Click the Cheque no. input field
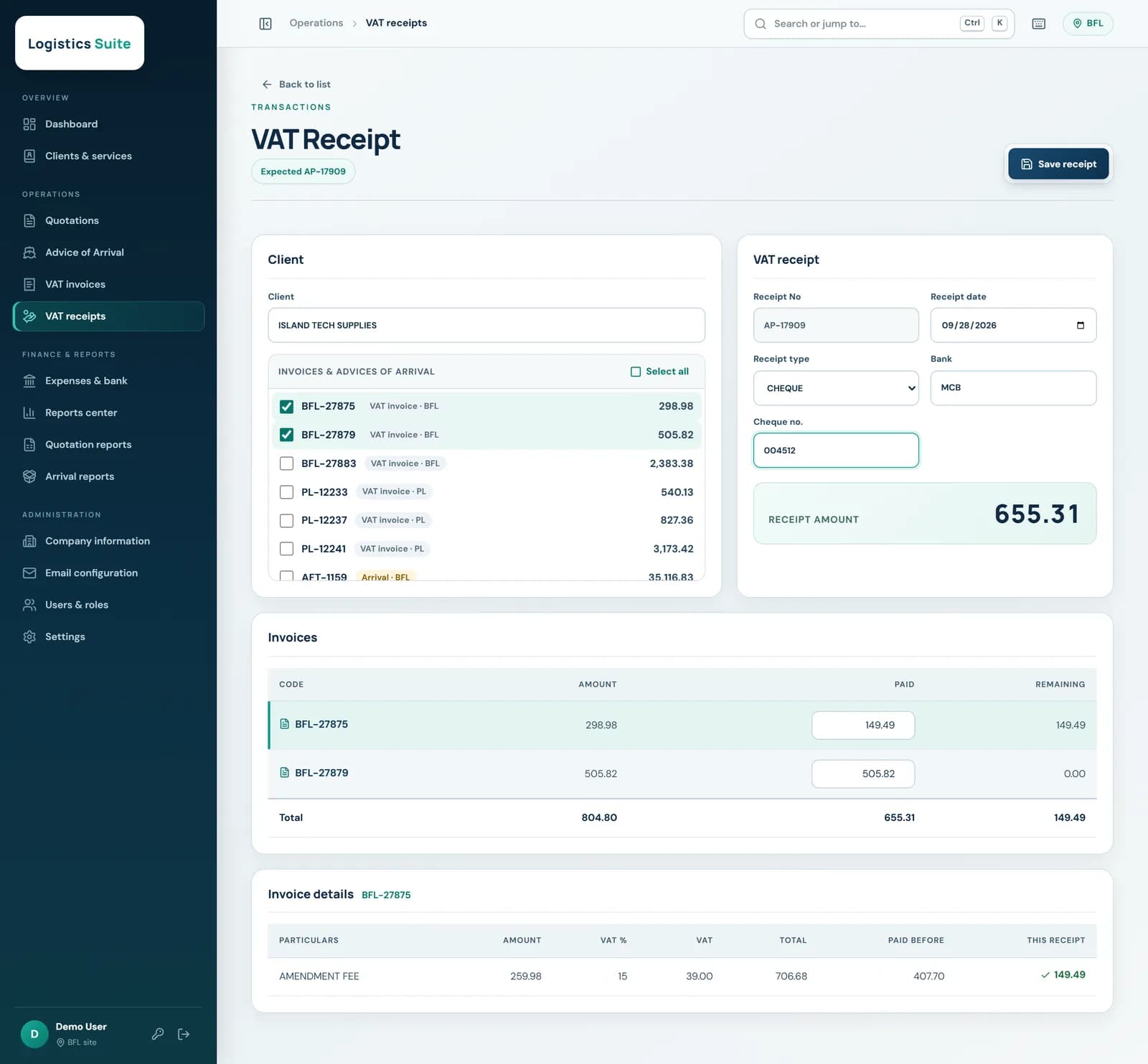Viewport: 1148px width, 1064px height. pos(836,451)
